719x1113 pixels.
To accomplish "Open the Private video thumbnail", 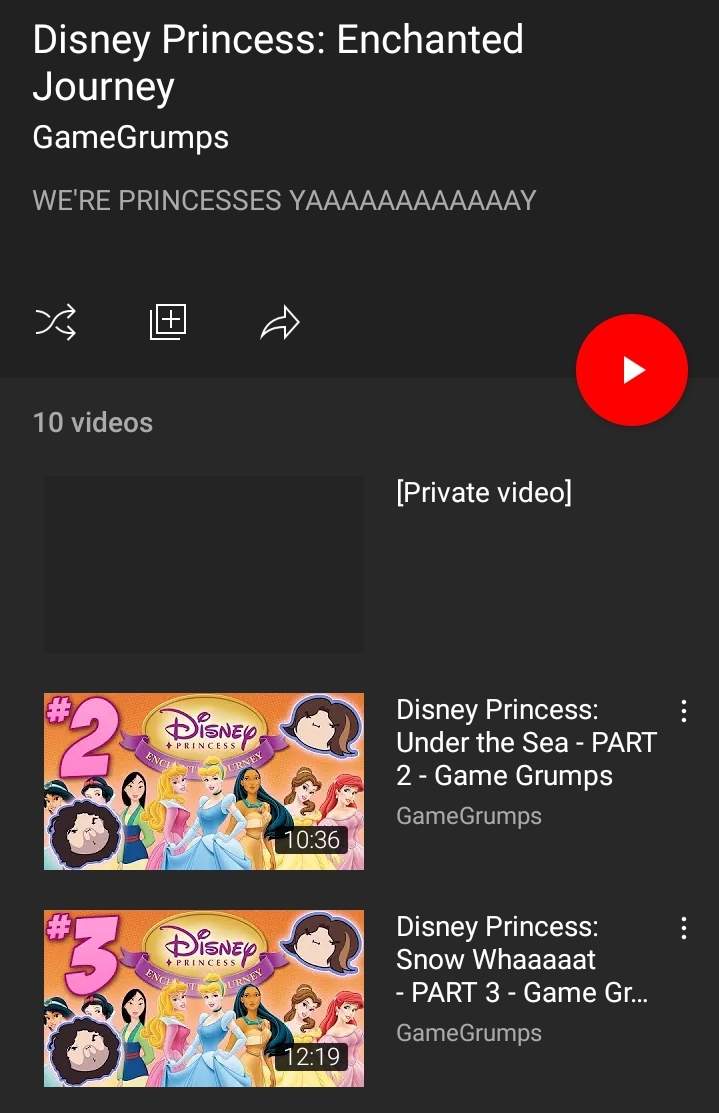I will pos(204,564).
